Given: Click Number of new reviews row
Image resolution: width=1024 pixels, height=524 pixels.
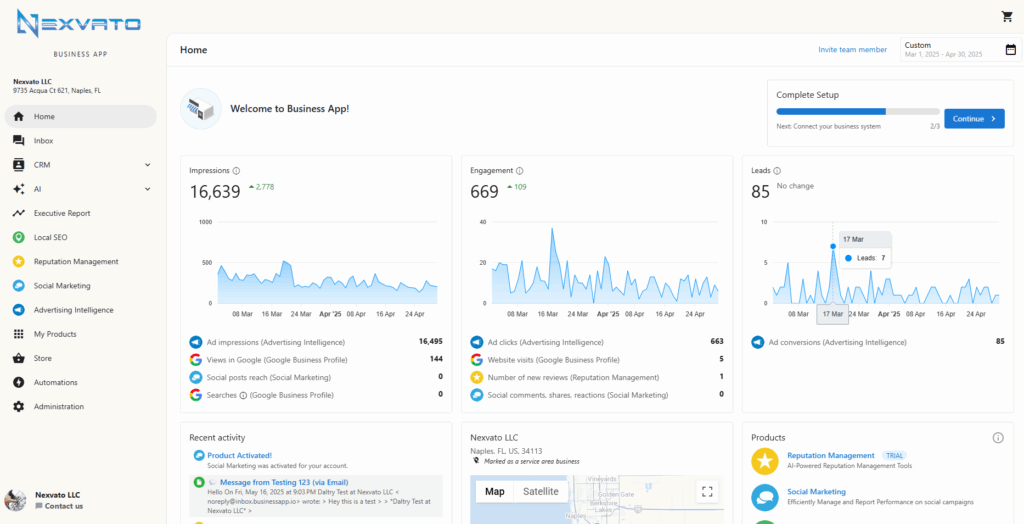Looking at the screenshot, I should coord(597,377).
